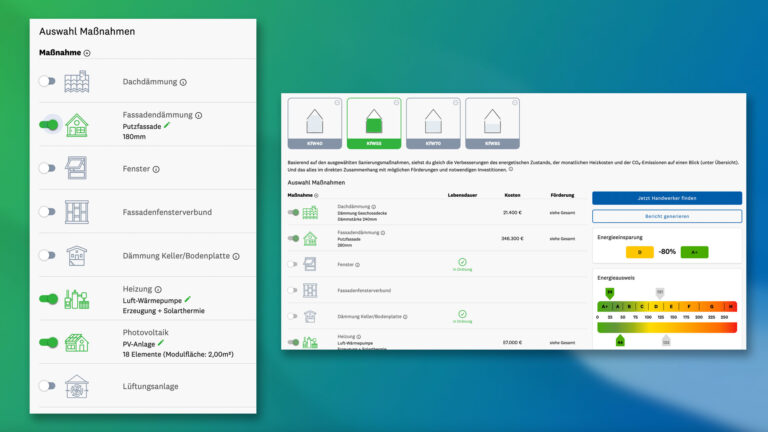Click green marker below the gradient energy bar

pos(620,340)
